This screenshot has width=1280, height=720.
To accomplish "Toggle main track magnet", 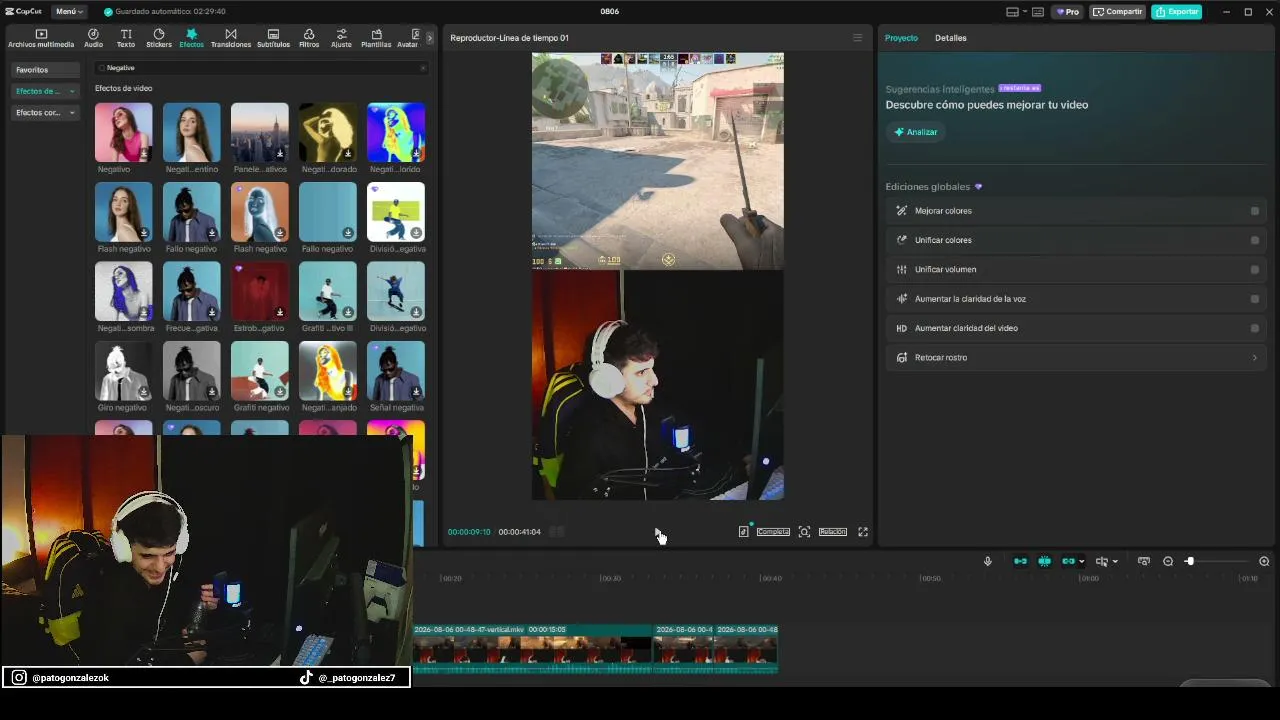I will pyautogui.click(x=1020, y=562).
